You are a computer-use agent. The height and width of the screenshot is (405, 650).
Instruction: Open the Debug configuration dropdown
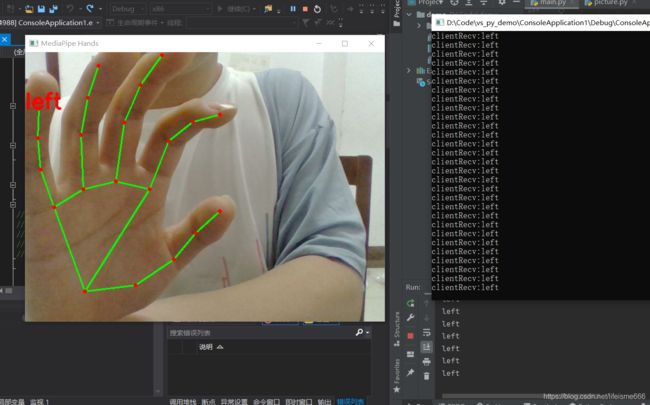pos(128,9)
